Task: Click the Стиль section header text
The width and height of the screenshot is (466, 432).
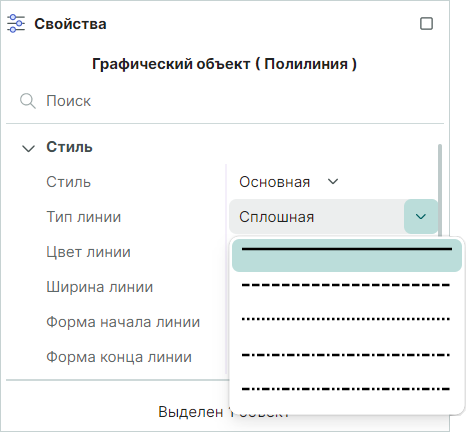Action: (x=69, y=147)
